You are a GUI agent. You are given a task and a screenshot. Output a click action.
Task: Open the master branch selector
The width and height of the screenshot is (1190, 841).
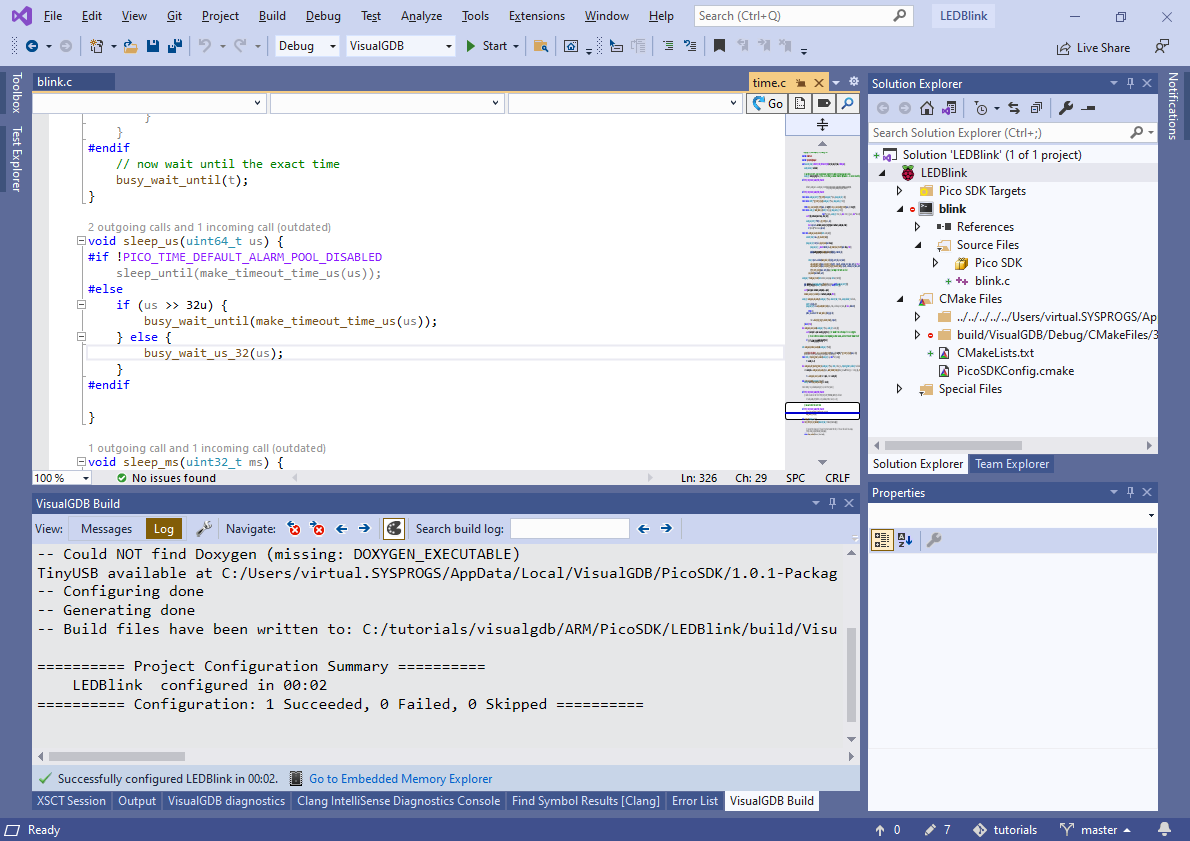pyautogui.click(x=1096, y=830)
